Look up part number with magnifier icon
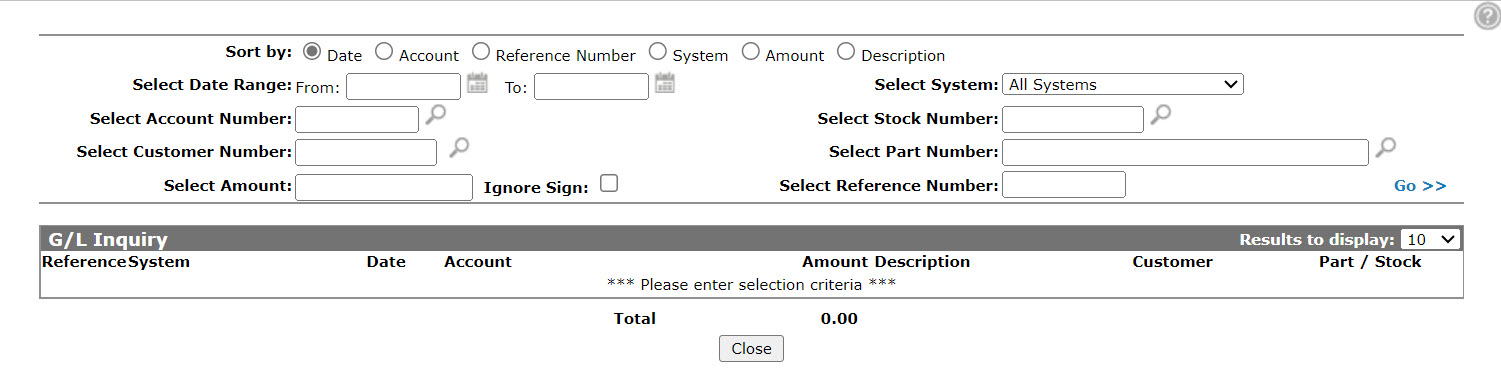The height and width of the screenshot is (389, 1501). [x=1385, y=148]
